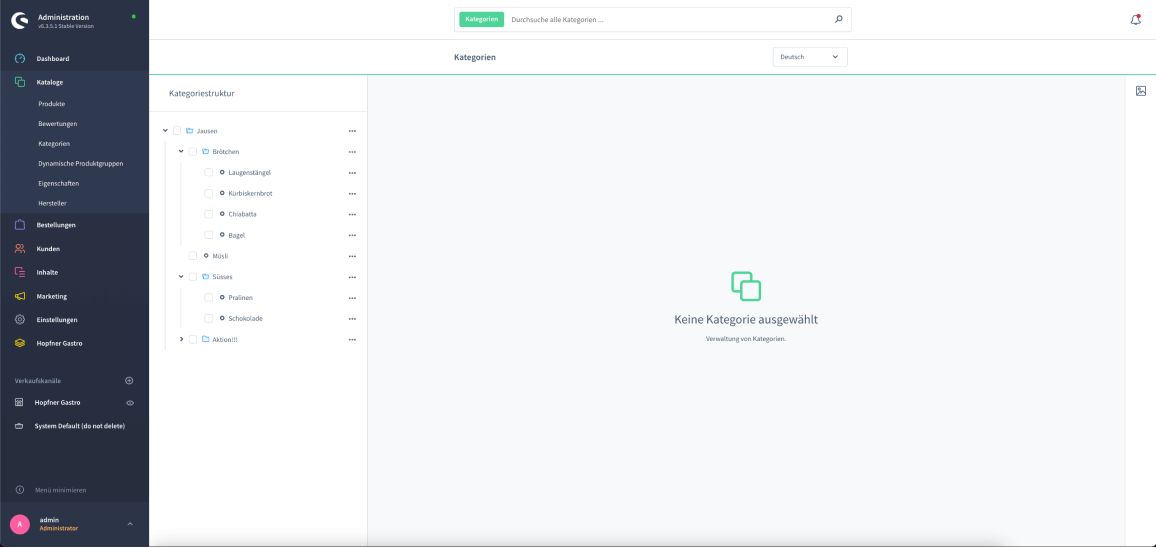Image resolution: width=1156 pixels, height=548 pixels.
Task: Open the Deutsch language dropdown
Action: (x=809, y=57)
